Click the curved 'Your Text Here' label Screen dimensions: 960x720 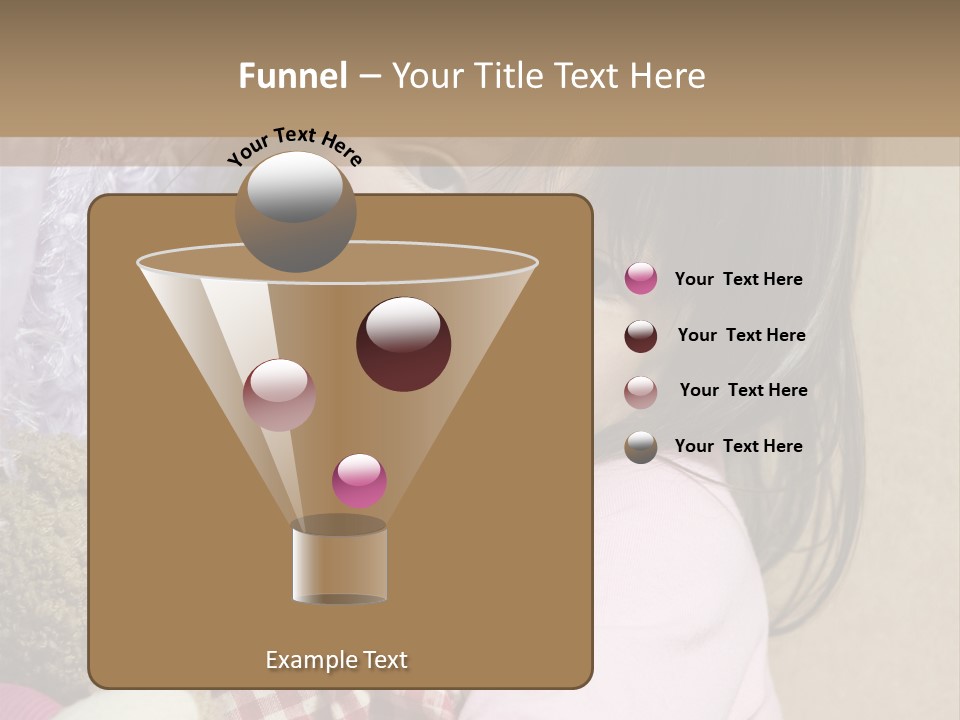(x=294, y=145)
